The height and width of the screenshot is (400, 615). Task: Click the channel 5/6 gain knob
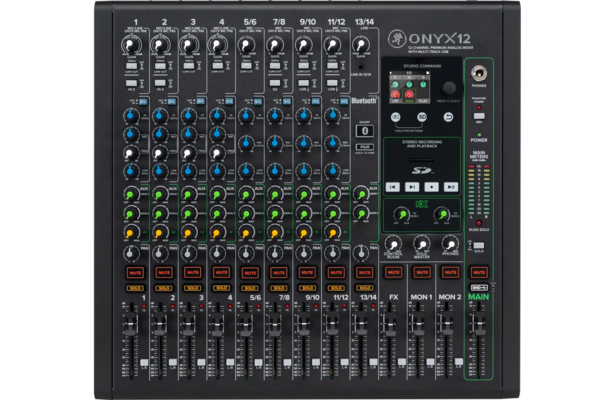[x=246, y=45]
